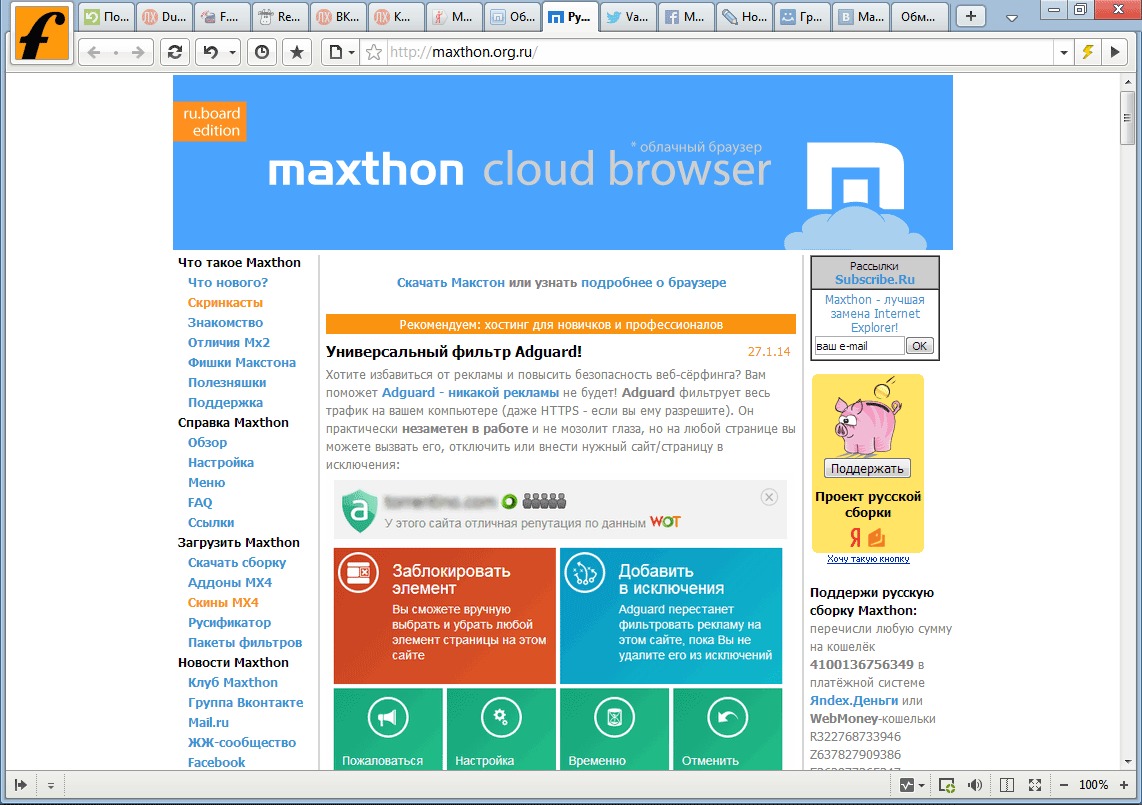Click the 'ваш e-mail' subscription field
The image size is (1142, 805).
[x=859, y=346]
